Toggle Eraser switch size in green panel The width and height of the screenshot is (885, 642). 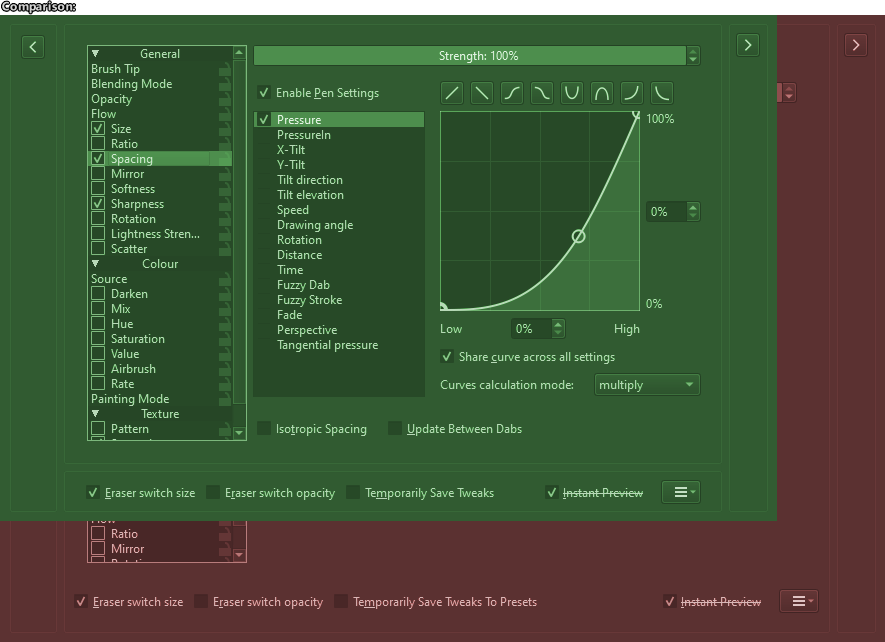coord(93,492)
